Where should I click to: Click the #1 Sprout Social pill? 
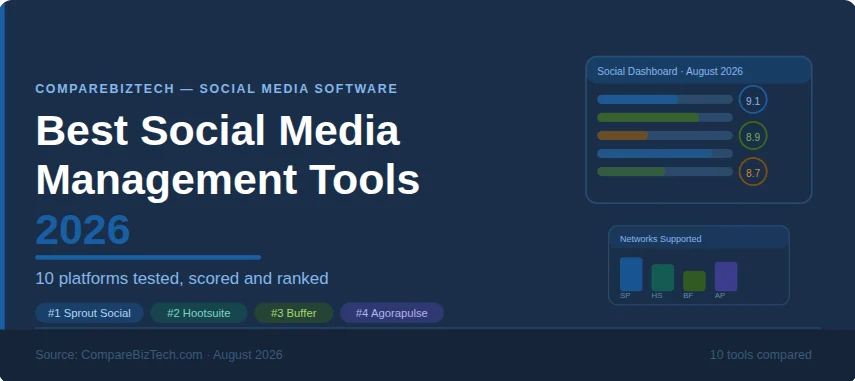(x=89, y=313)
